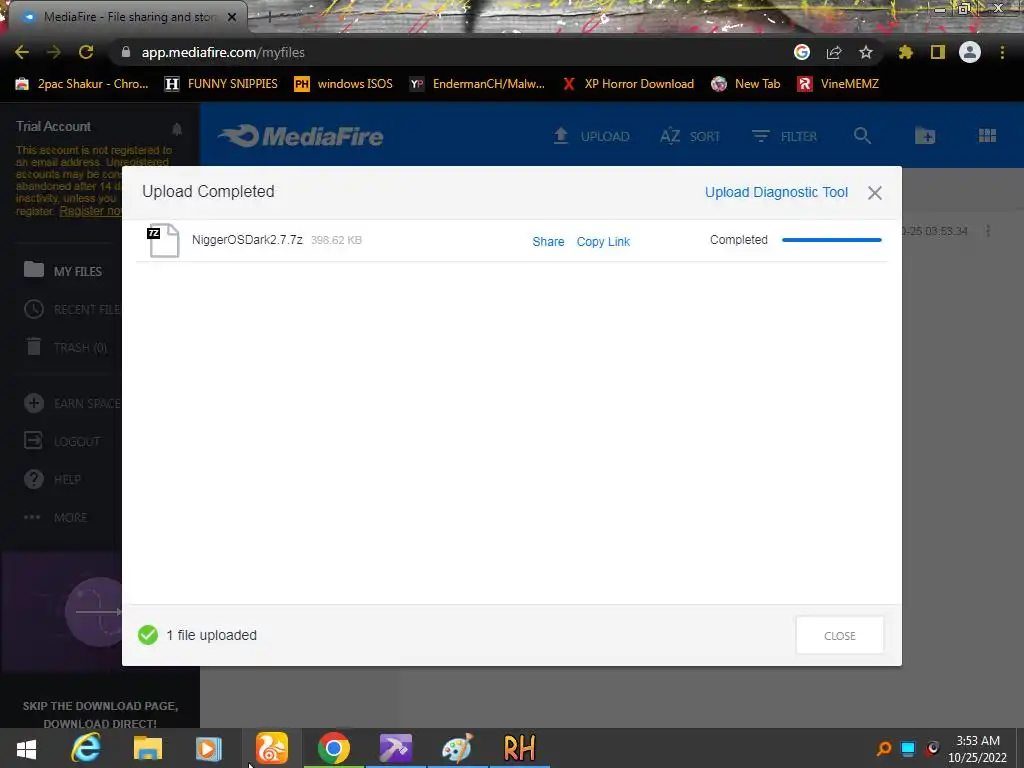Image resolution: width=1024 pixels, height=768 pixels.
Task: Open the Upload Diagnostic Tool link
Action: pos(776,192)
